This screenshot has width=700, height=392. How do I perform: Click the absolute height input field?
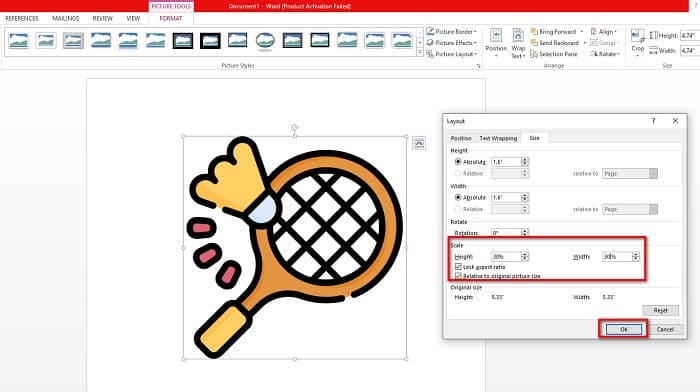(x=506, y=162)
